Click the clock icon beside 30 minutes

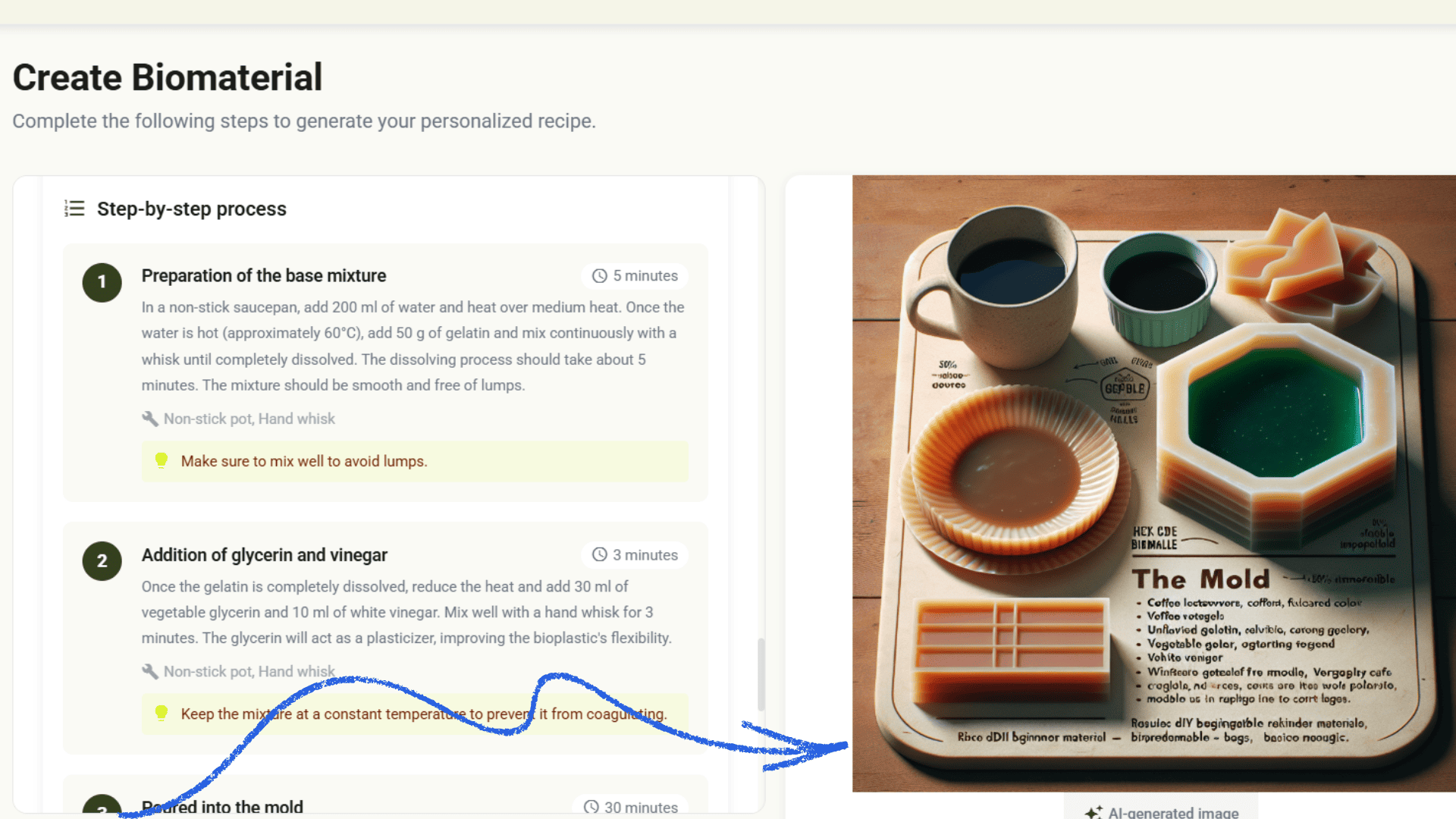click(x=591, y=808)
